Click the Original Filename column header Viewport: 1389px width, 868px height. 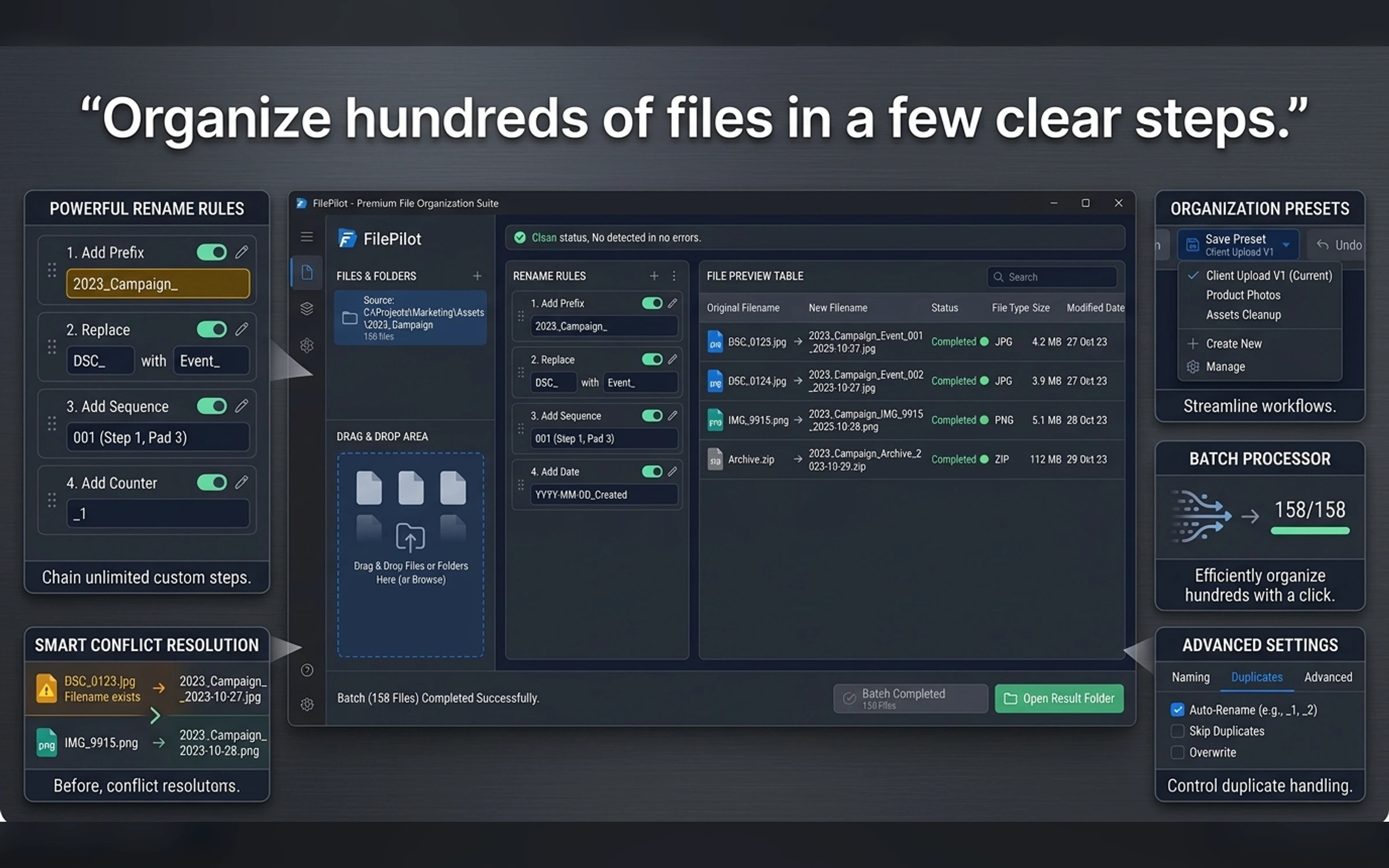(743, 308)
